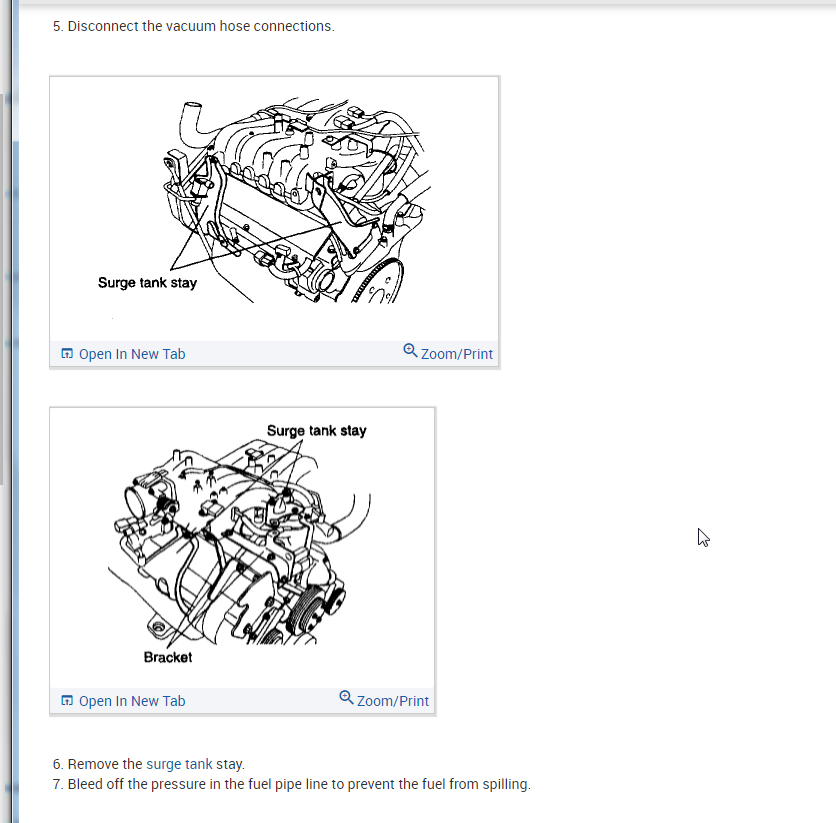Click Open In New Tab under Bracket diagram
This screenshot has width=836, height=823.
click(x=132, y=701)
